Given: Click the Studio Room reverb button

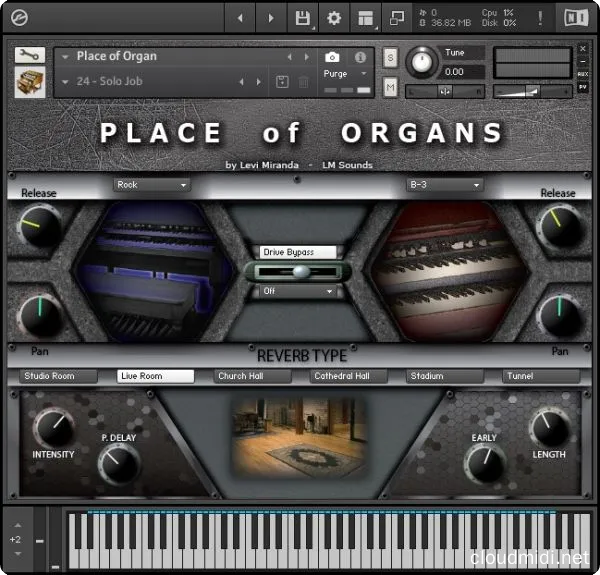Looking at the screenshot, I should (60, 376).
